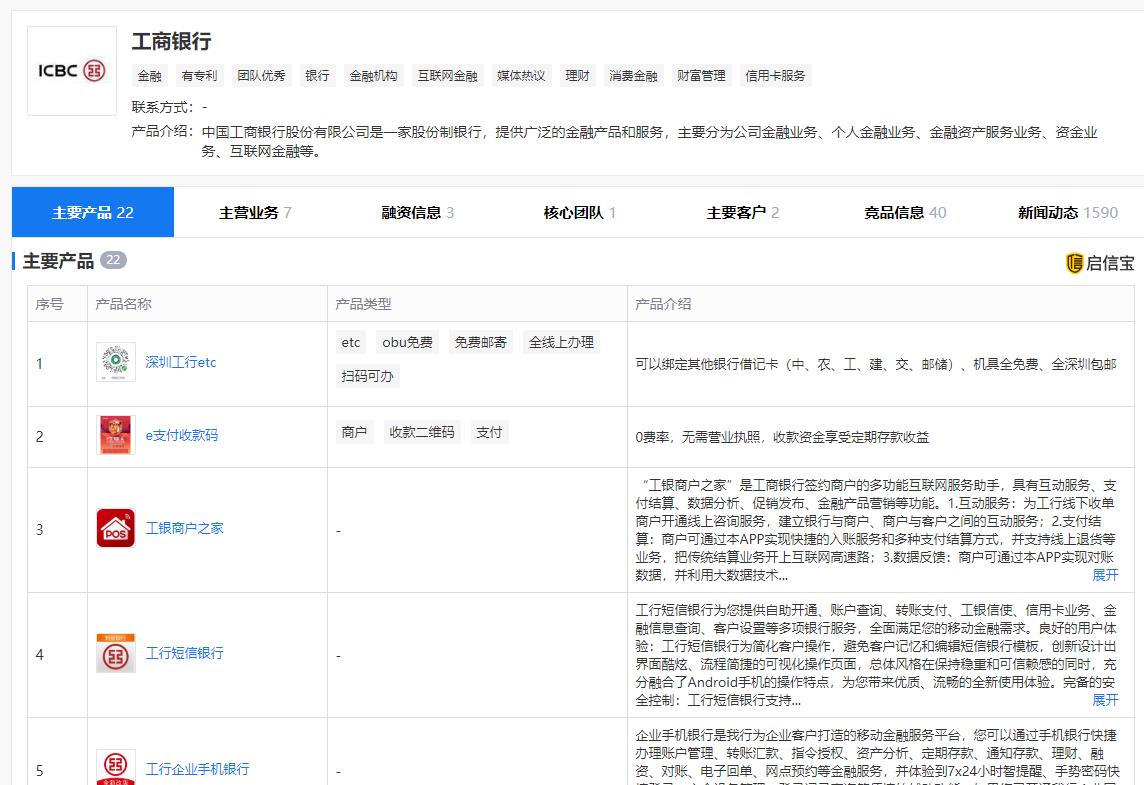Expand the 工银商户之家 description with 展开

tap(1105, 575)
